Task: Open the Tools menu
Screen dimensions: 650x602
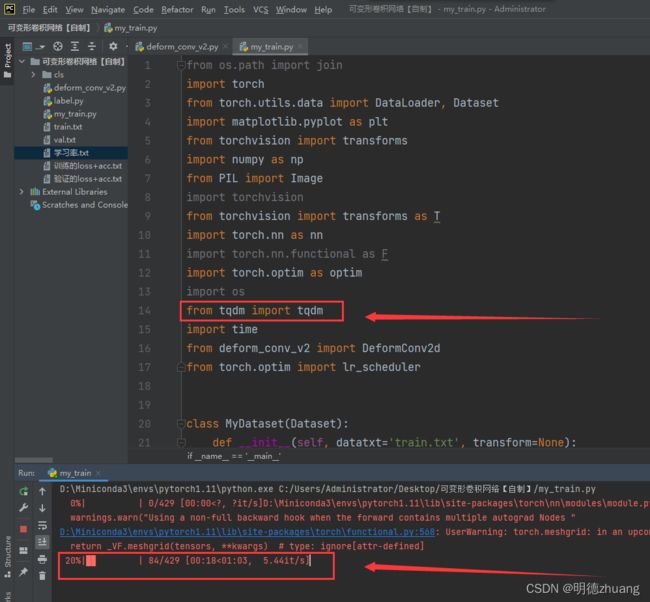Action: 234,10
